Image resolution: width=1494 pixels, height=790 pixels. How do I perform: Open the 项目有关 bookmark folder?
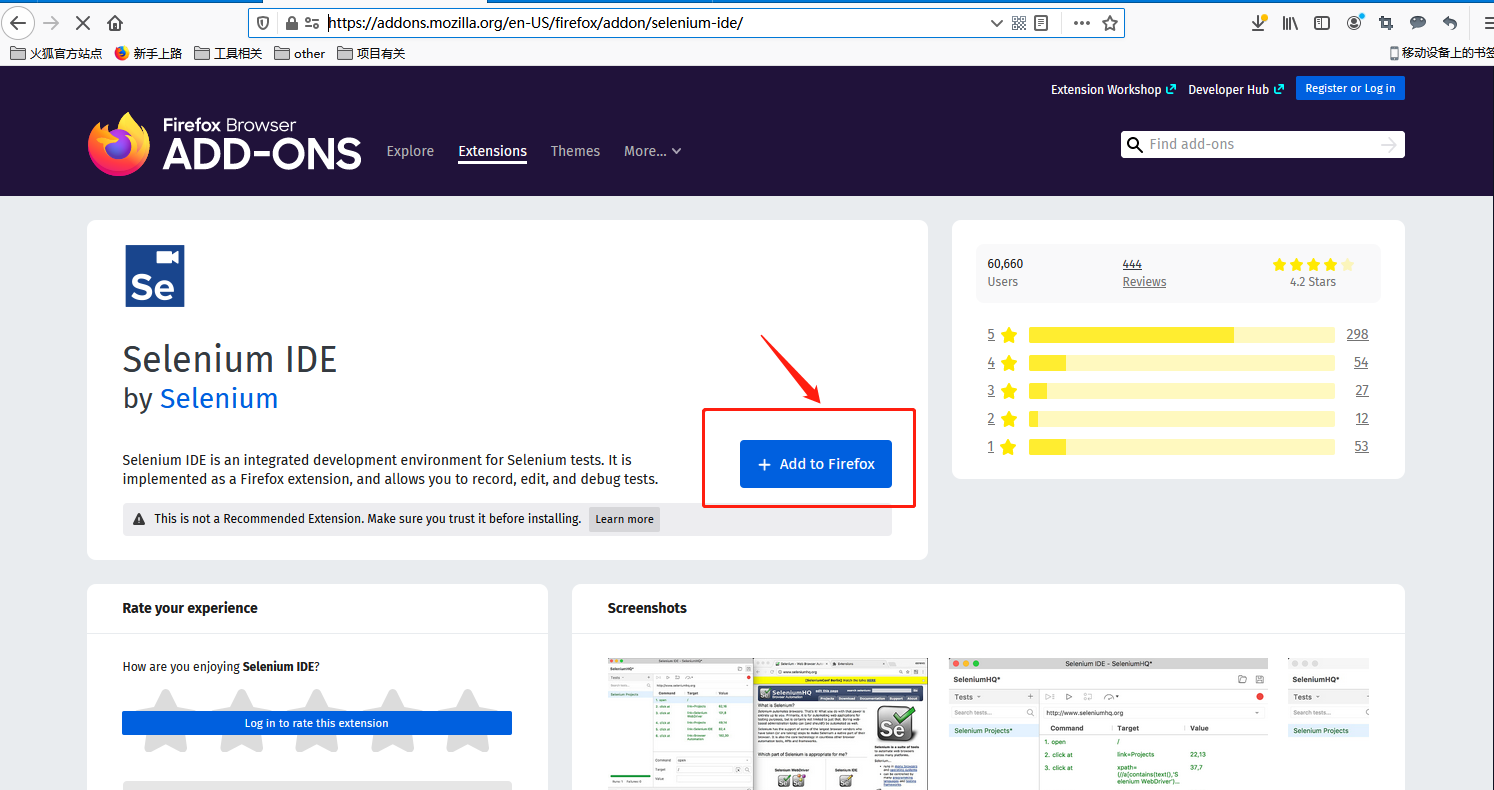click(x=371, y=53)
